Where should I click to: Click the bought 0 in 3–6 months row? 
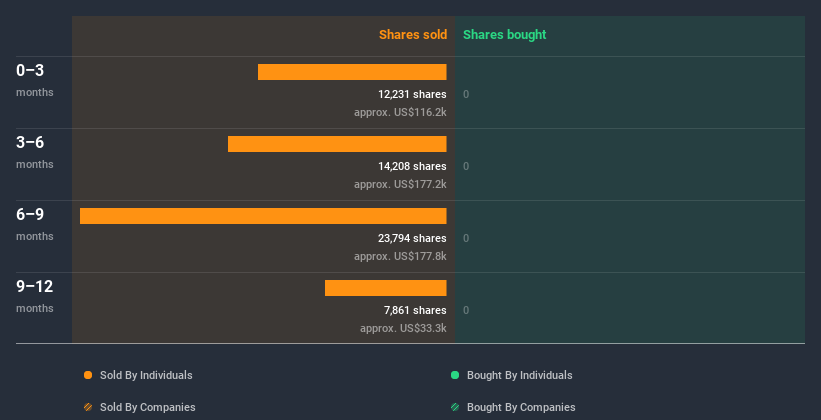click(x=466, y=167)
